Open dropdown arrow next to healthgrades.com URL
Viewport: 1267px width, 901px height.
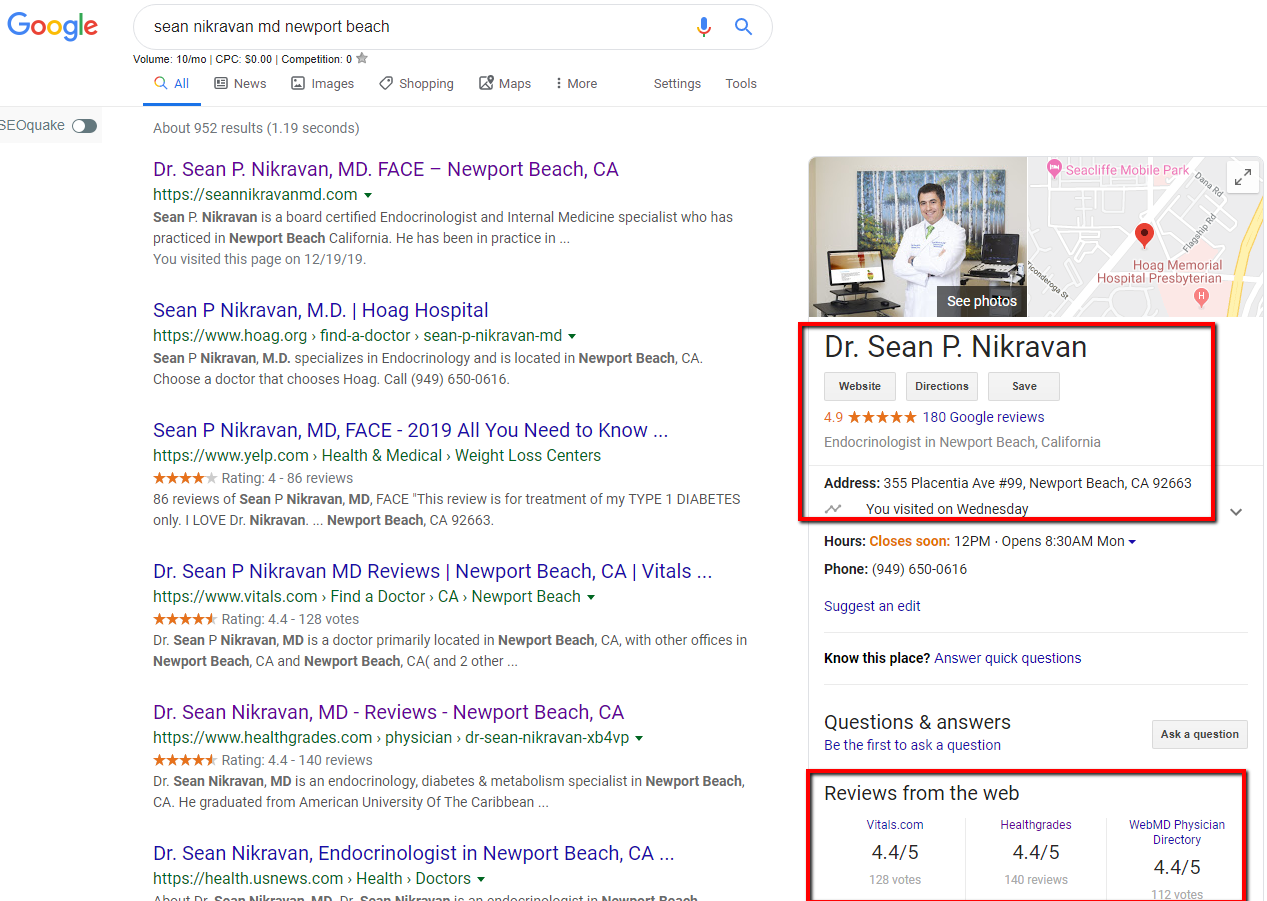coord(639,738)
